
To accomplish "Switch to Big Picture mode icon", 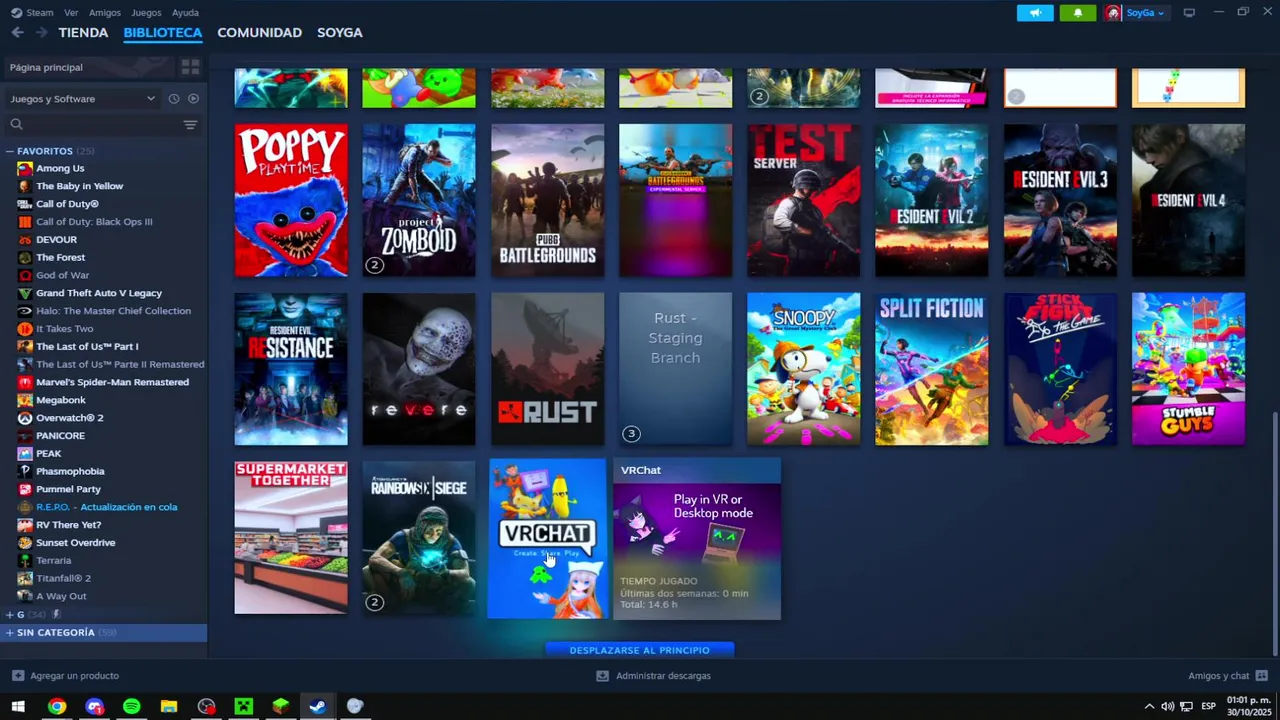I will click(x=1189, y=13).
